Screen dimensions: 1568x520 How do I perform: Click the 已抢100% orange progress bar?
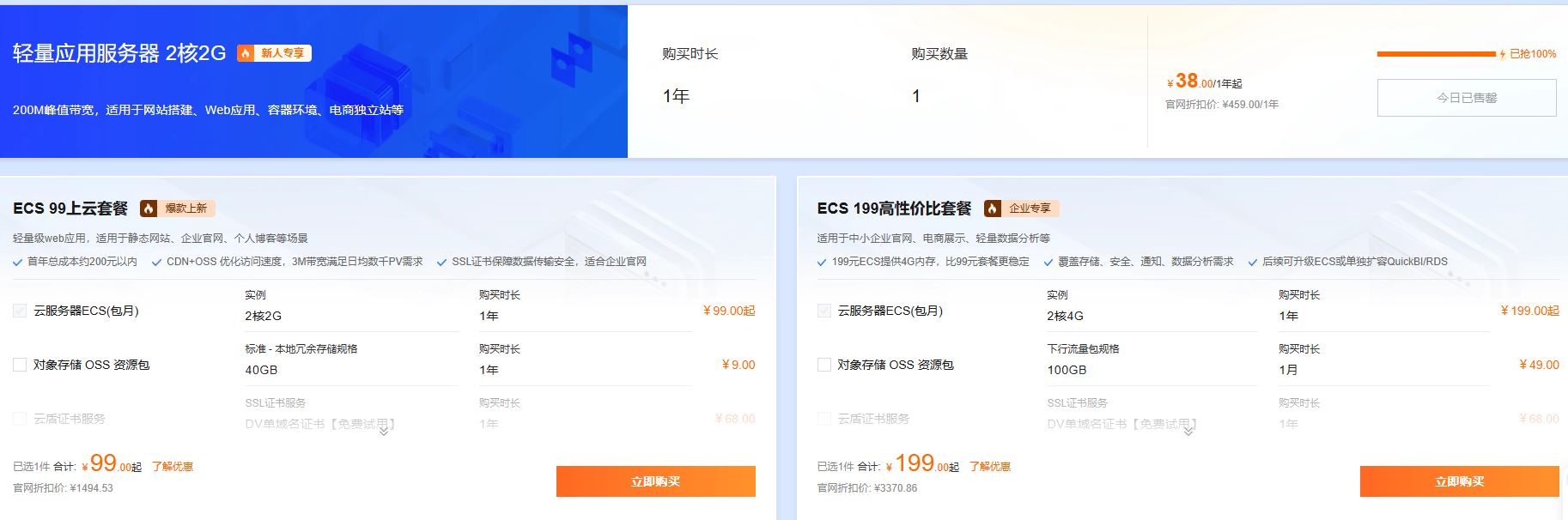point(1437,54)
